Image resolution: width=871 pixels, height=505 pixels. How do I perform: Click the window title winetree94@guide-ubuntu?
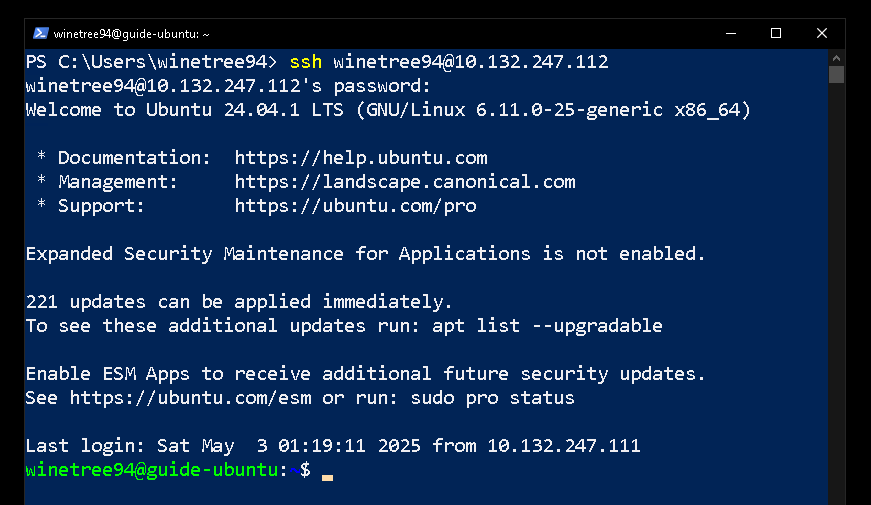pyautogui.click(x=131, y=34)
